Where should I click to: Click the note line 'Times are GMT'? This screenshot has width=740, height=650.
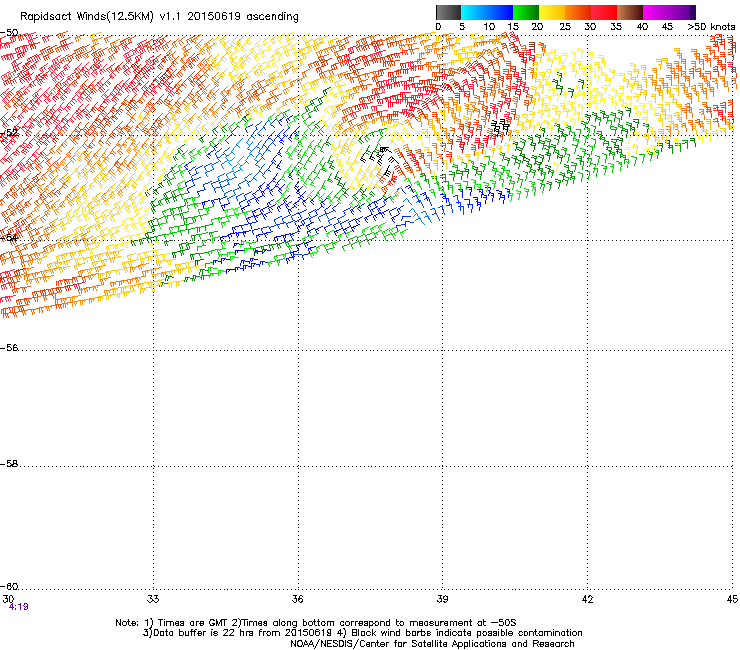point(193,623)
